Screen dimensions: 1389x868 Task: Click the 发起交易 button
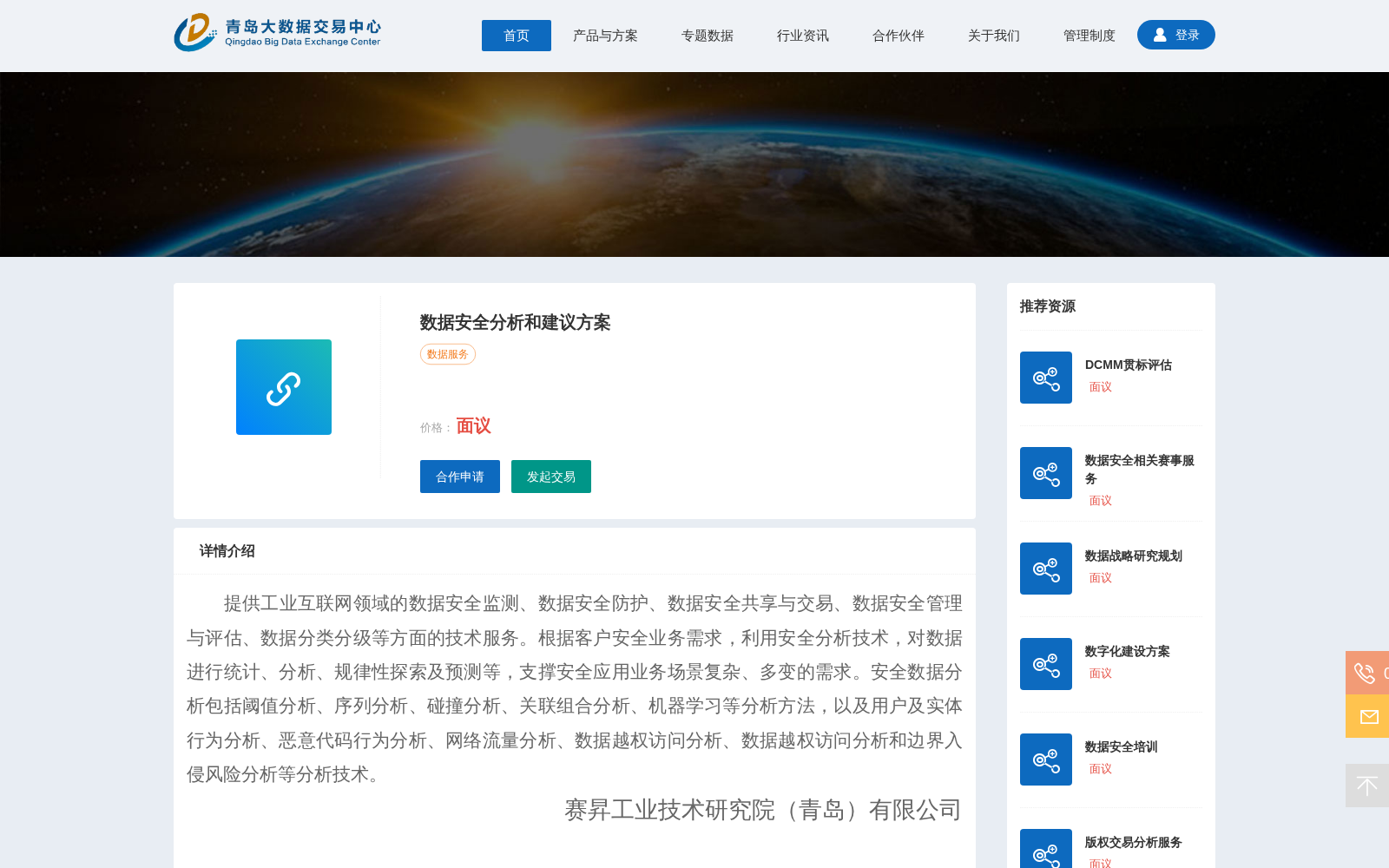[x=551, y=477]
